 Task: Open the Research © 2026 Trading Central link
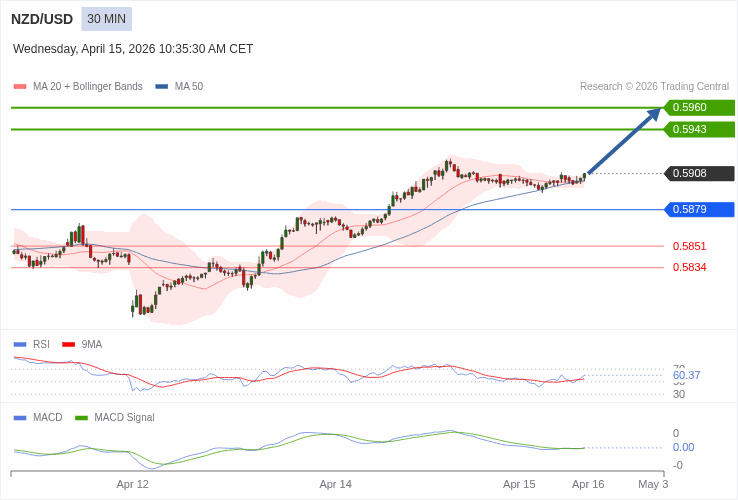click(x=654, y=87)
